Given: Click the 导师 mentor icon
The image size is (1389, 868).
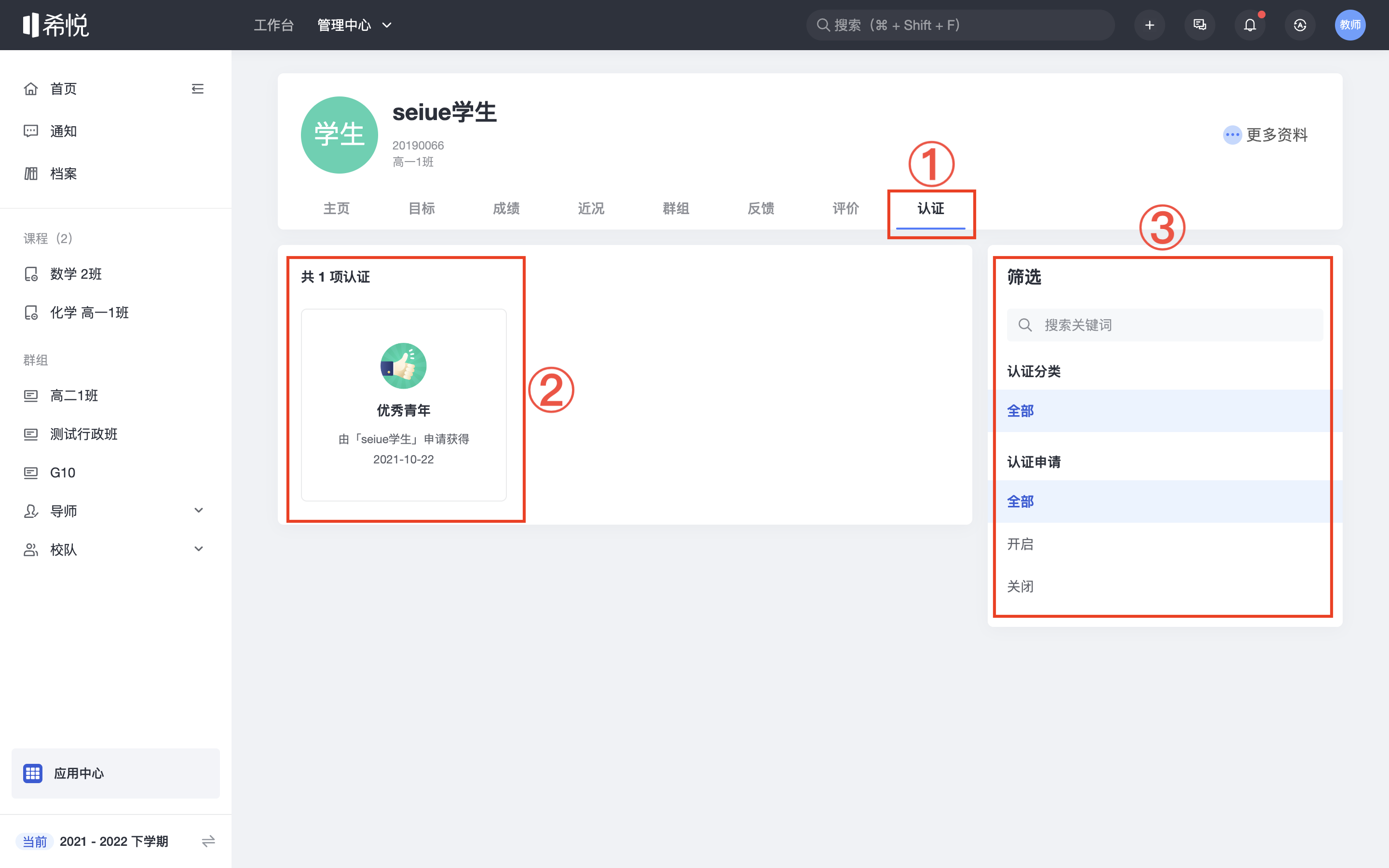Looking at the screenshot, I should tap(31, 511).
